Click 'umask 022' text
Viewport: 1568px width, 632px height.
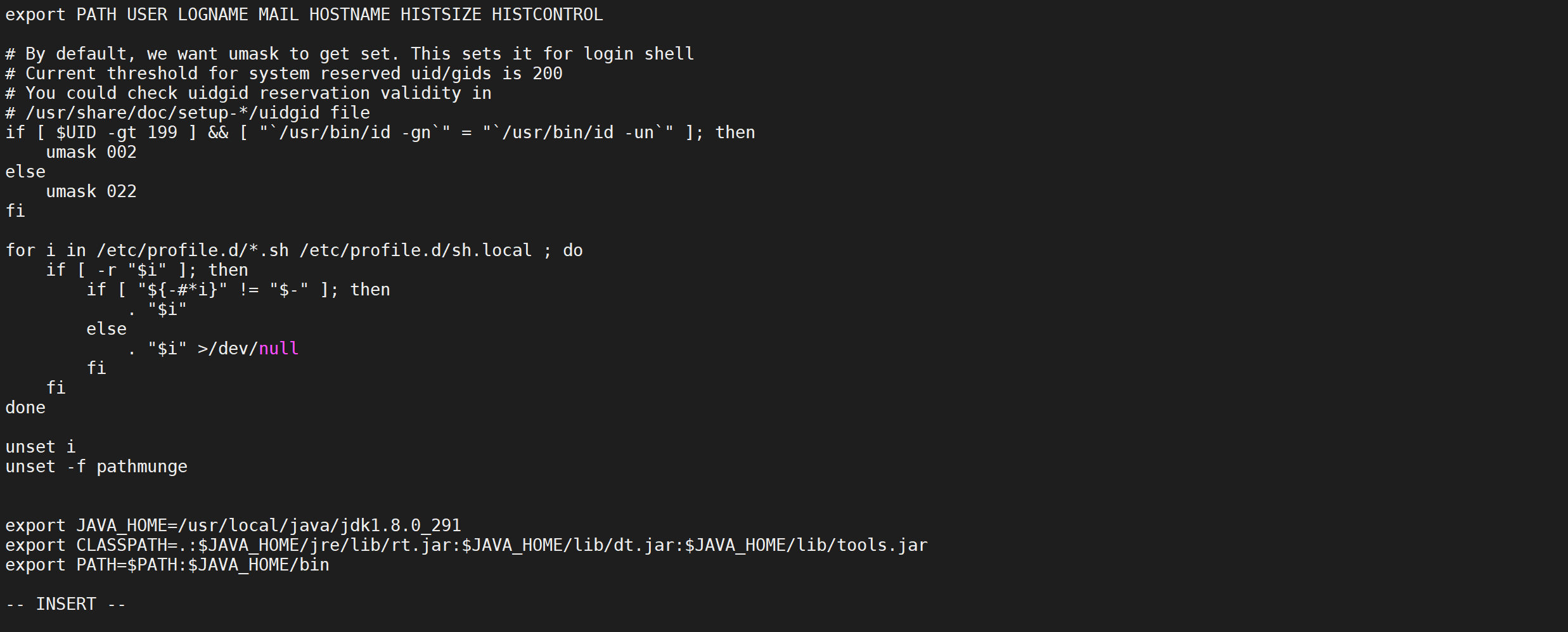click(91, 191)
